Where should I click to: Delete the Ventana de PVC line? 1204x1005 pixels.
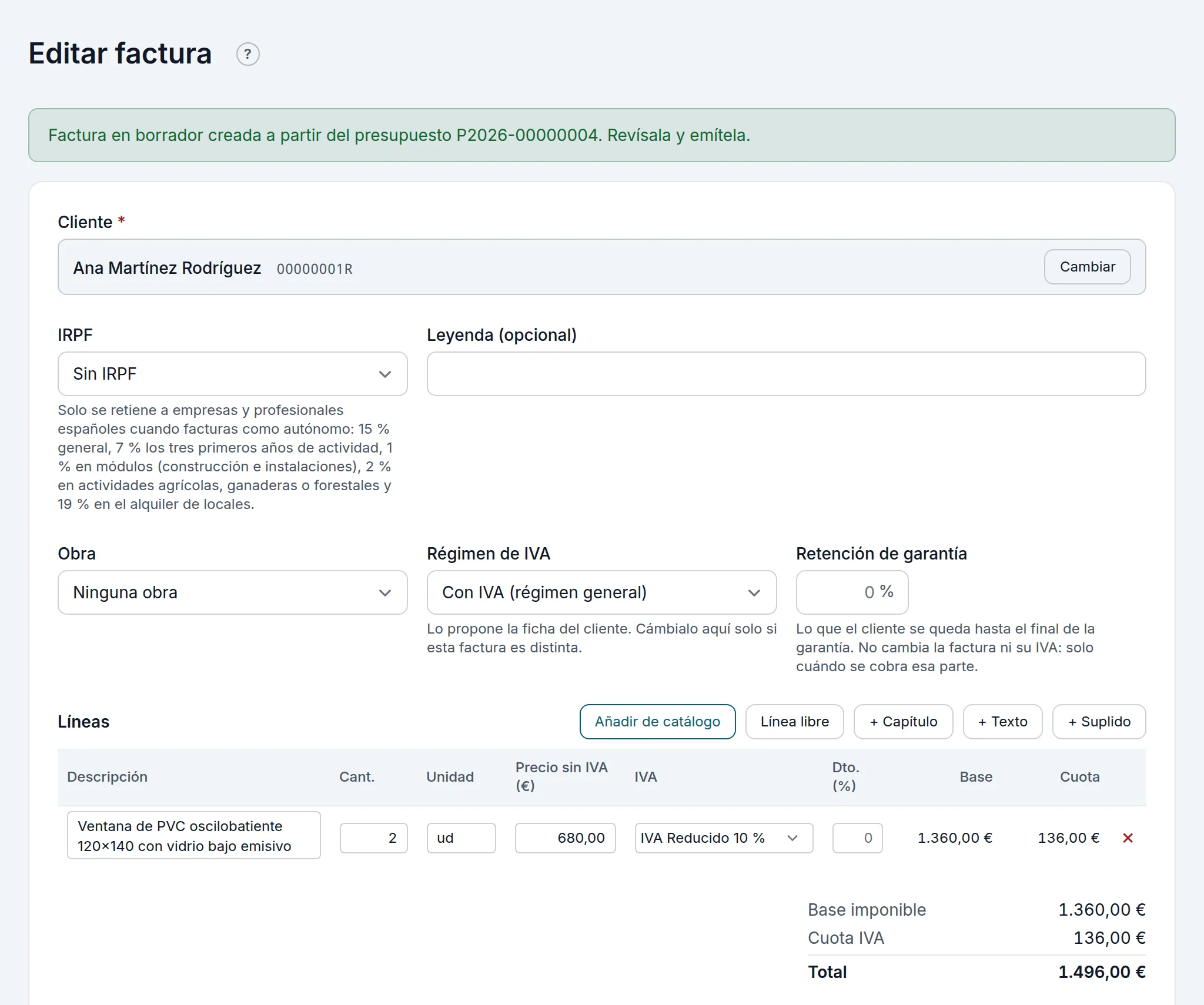pyautogui.click(x=1128, y=838)
